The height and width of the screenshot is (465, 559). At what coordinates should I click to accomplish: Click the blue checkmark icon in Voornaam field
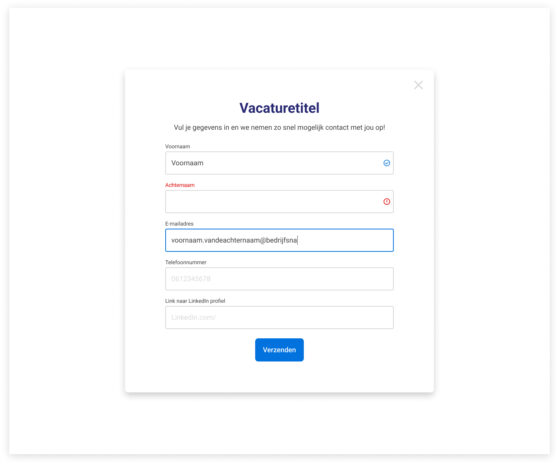(x=386, y=163)
